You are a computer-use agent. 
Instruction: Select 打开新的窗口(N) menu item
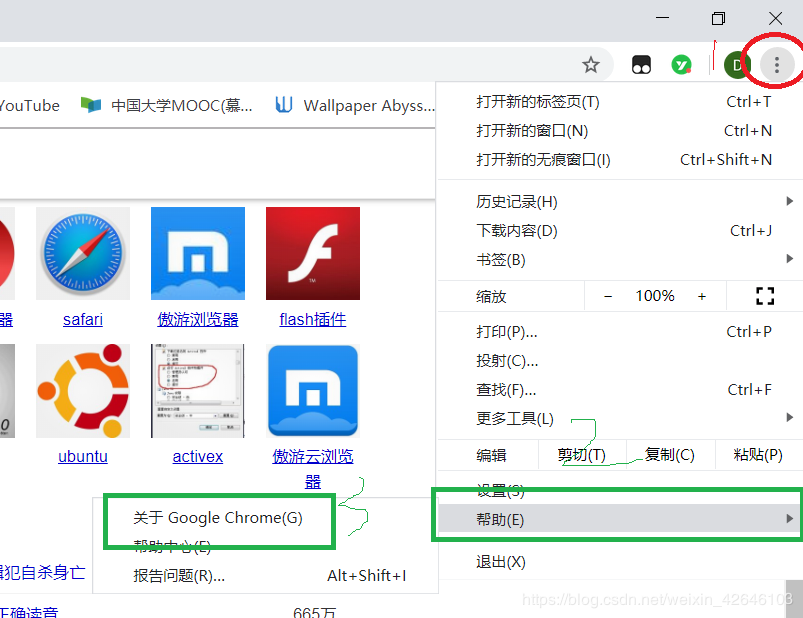pos(621,131)
